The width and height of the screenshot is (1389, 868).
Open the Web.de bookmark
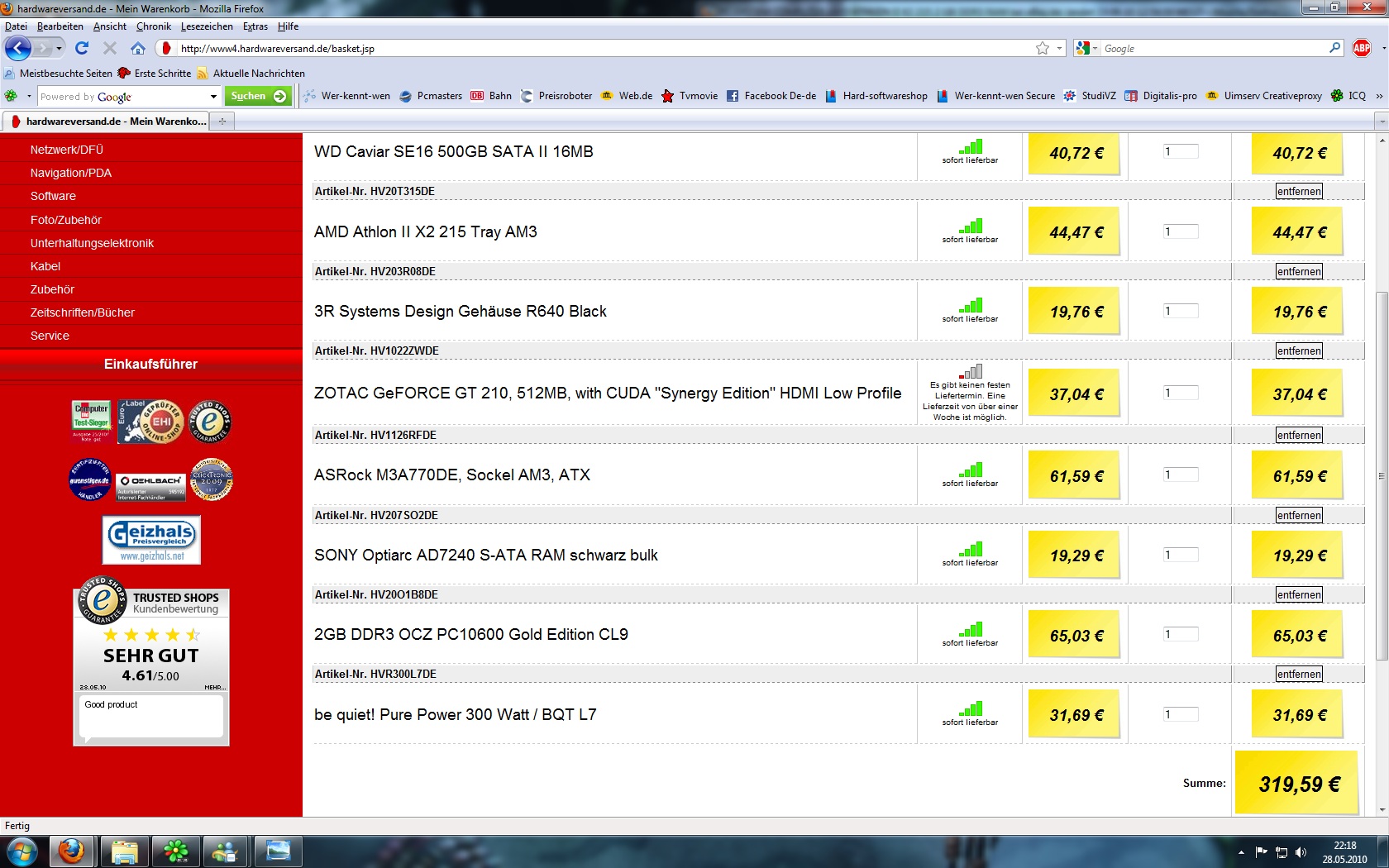tap(627, 96)
